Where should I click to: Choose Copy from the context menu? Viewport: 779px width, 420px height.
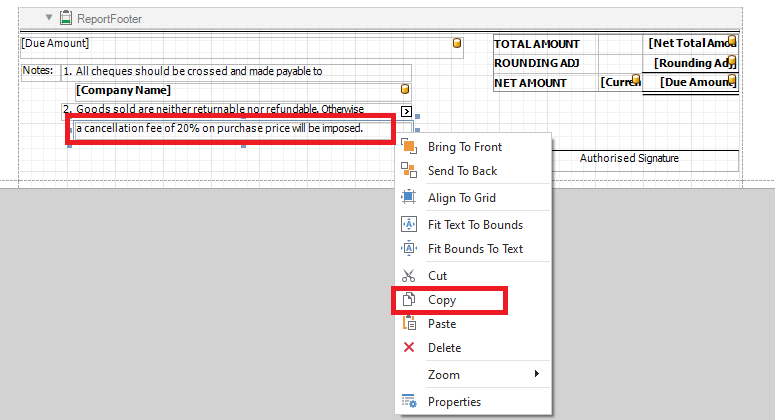473,300
